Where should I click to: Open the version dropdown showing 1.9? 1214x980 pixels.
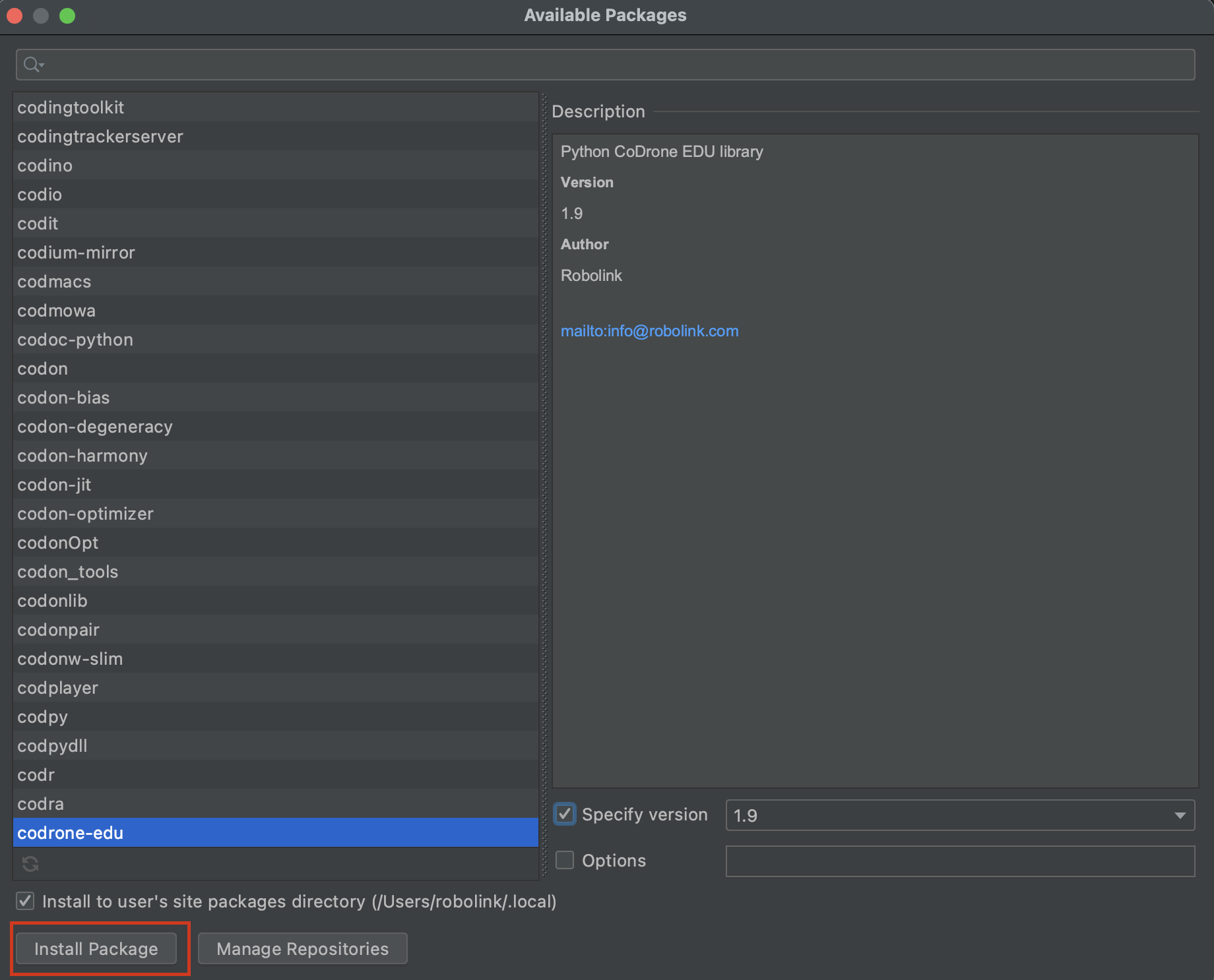coord(1180,815)
